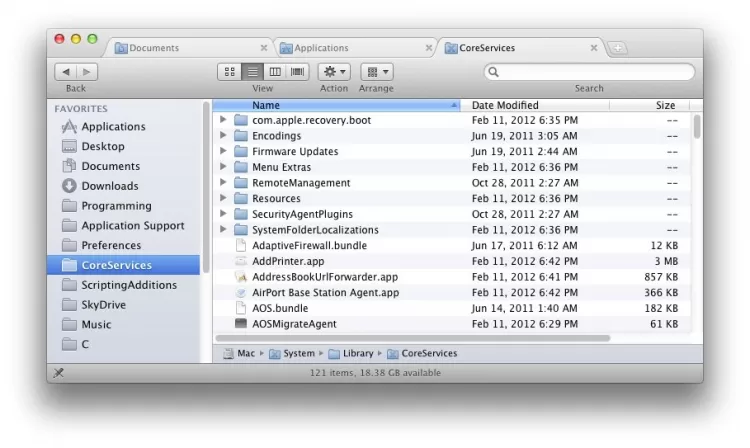Sort by the Size column
Image resolution: width=750 pixels, height=448 pixels.
pos(650,105)
